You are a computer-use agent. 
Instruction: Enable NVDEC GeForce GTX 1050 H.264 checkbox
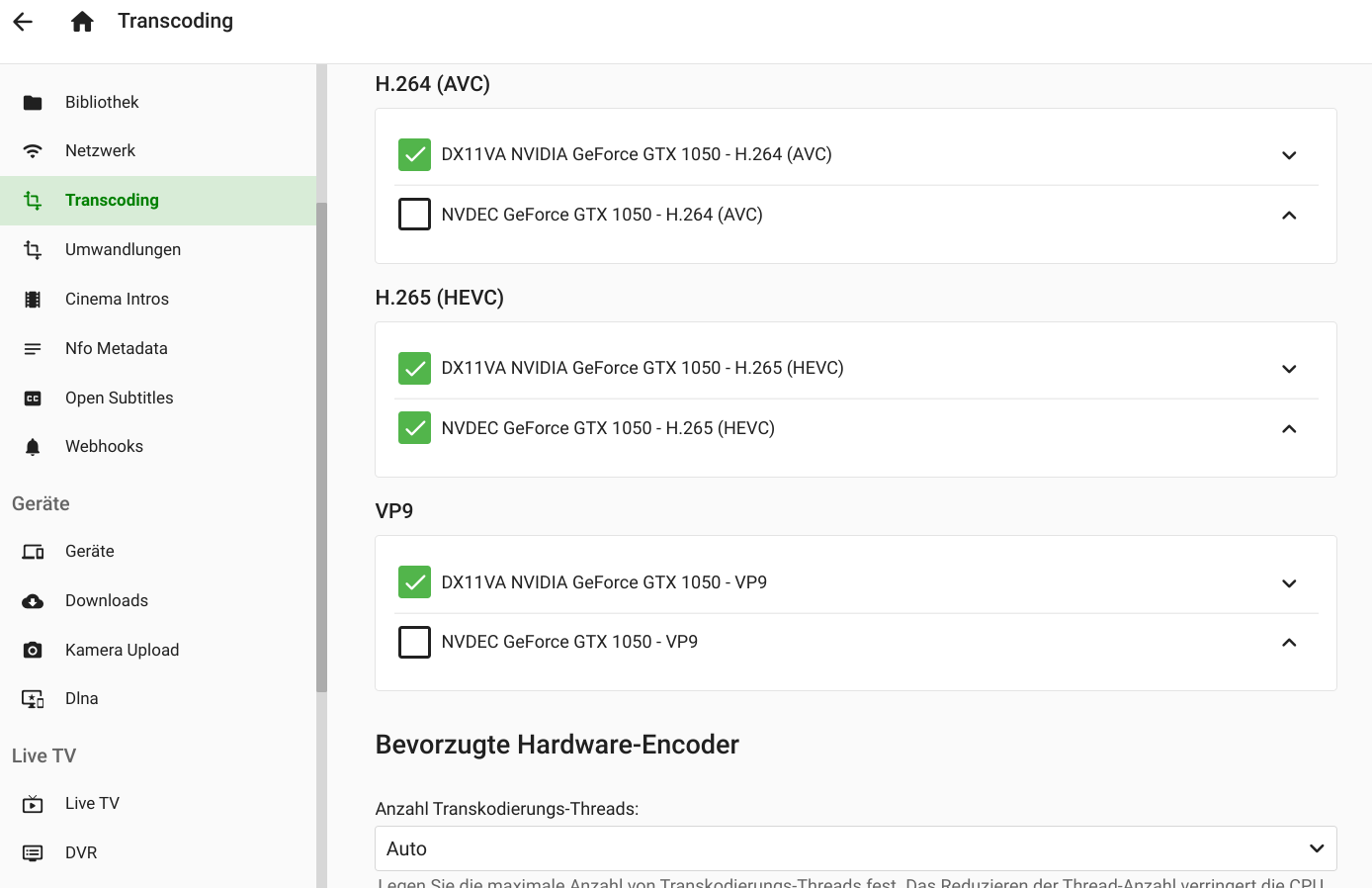click(x=414, y=215)
